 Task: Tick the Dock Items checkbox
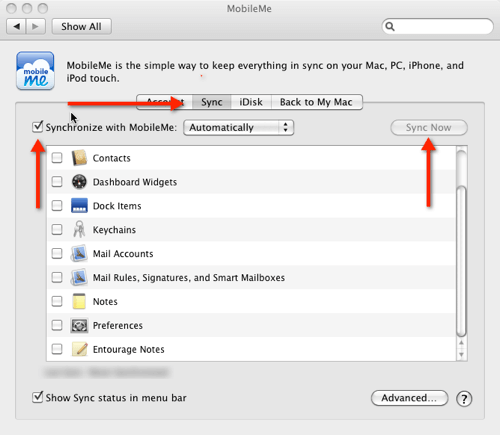(57, 206)
